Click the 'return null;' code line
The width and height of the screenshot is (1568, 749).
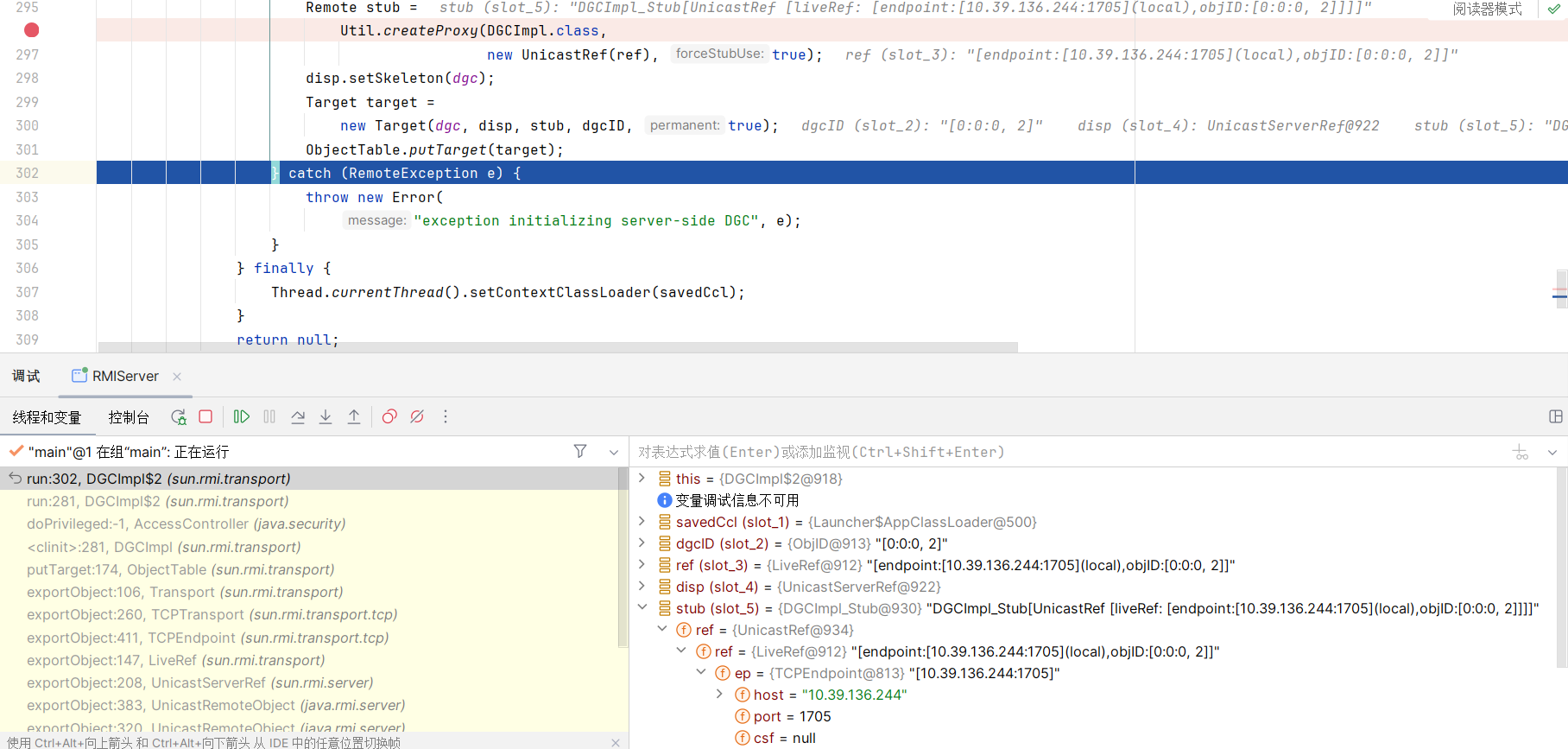[288, 340]
